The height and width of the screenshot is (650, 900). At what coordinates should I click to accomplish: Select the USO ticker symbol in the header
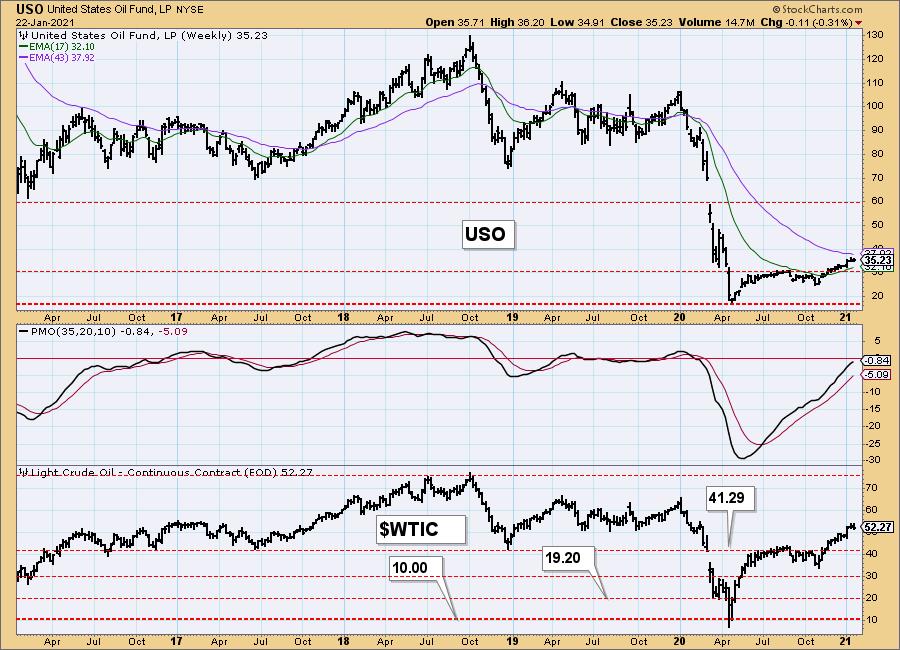[29, 10]
